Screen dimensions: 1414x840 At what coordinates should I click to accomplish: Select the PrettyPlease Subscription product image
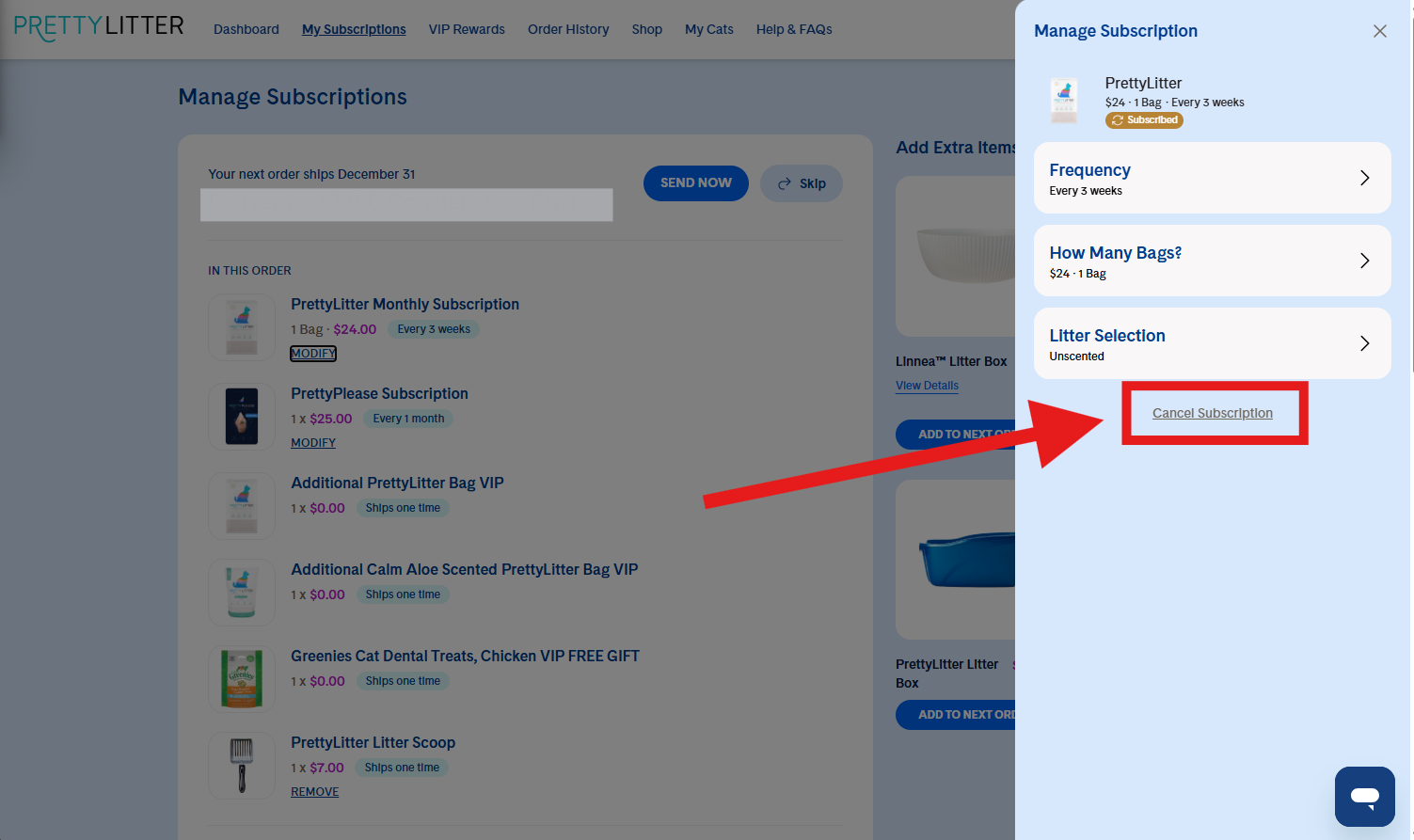pyautogui.click(x=242, y=416)
